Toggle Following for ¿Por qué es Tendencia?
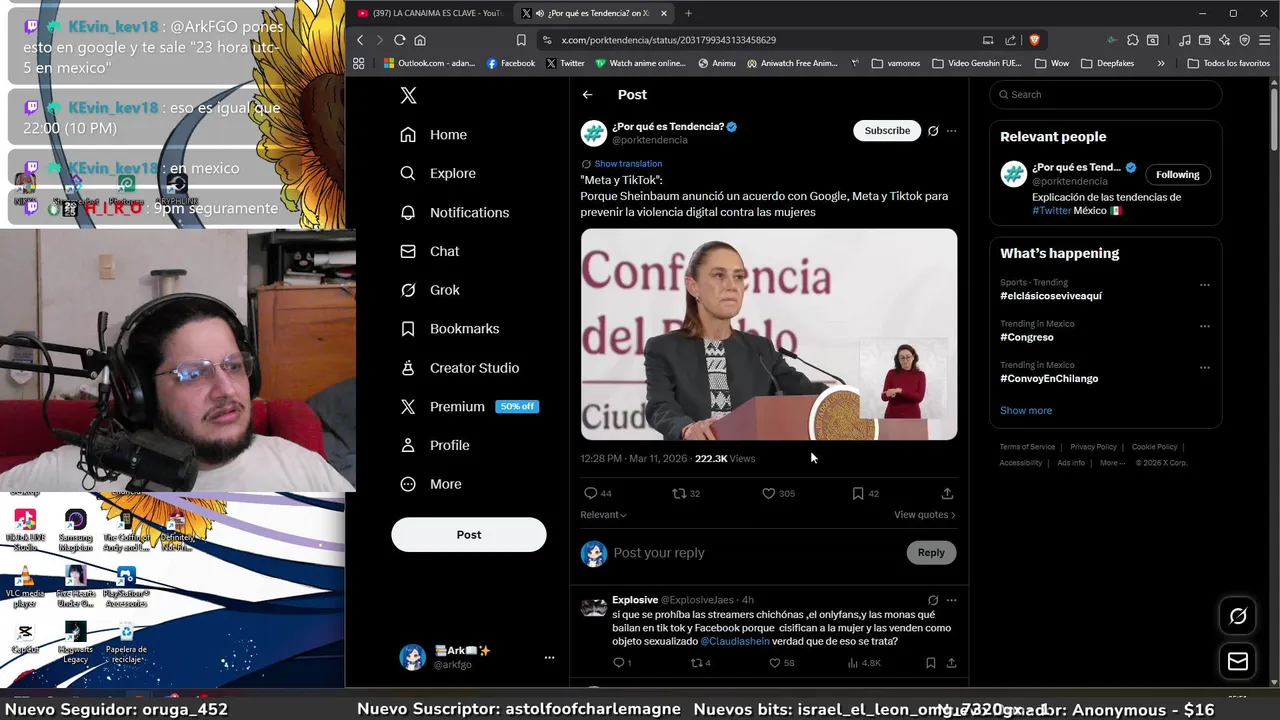 click(x=1177, y=174)
